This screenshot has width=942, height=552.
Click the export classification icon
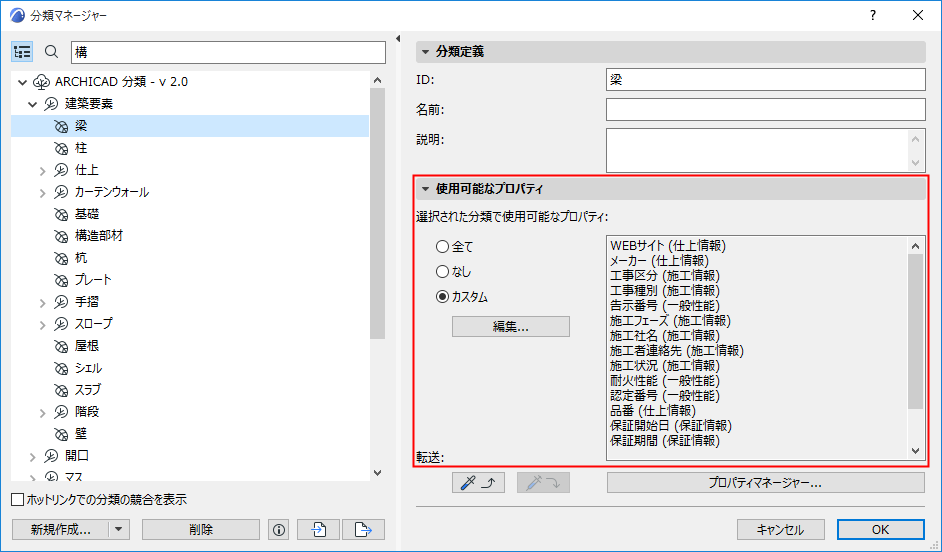[363, 530]
